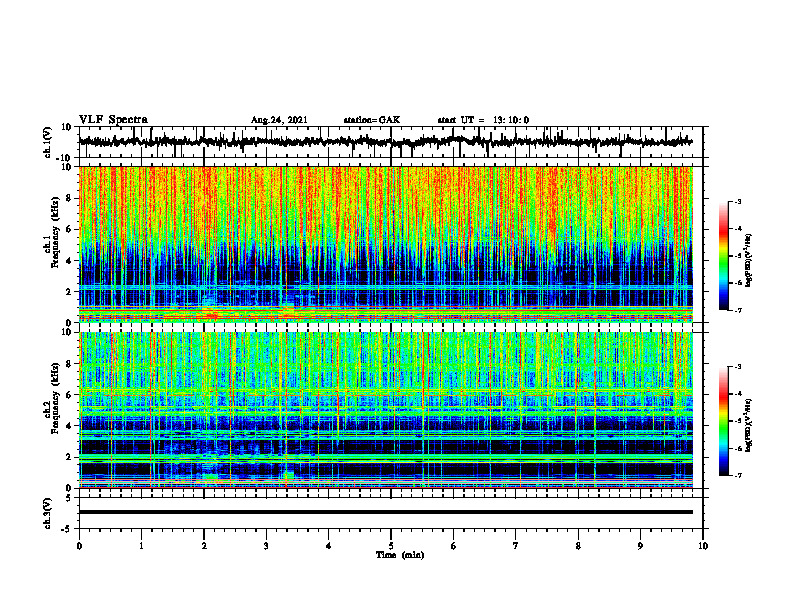Screen dimensions: 792x612
Task: Click the thick black ch.3 signal line
Action: pyautogui.click(x=386, y=512)
